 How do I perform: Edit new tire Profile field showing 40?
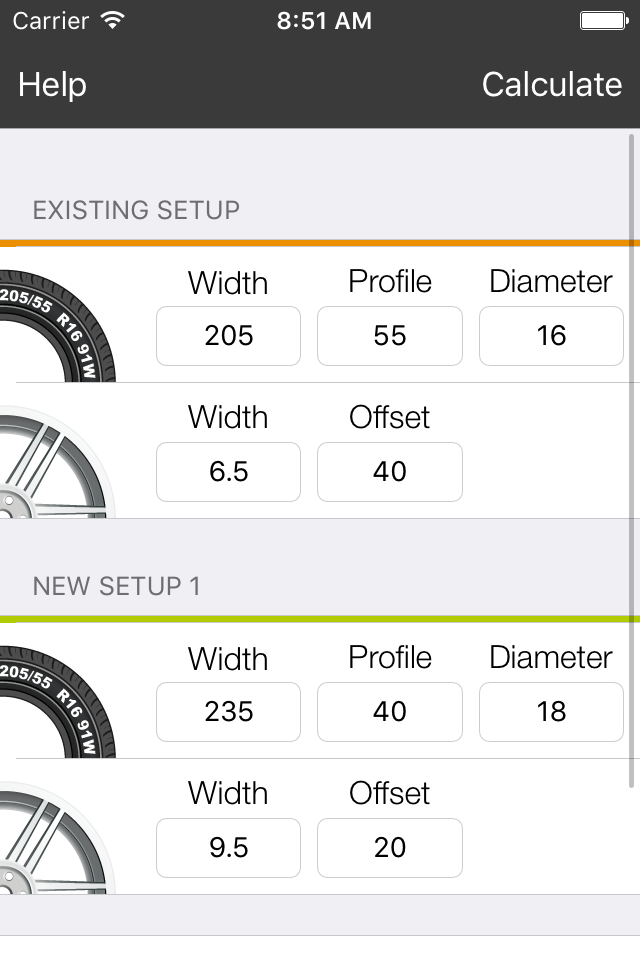pos(390,712)
